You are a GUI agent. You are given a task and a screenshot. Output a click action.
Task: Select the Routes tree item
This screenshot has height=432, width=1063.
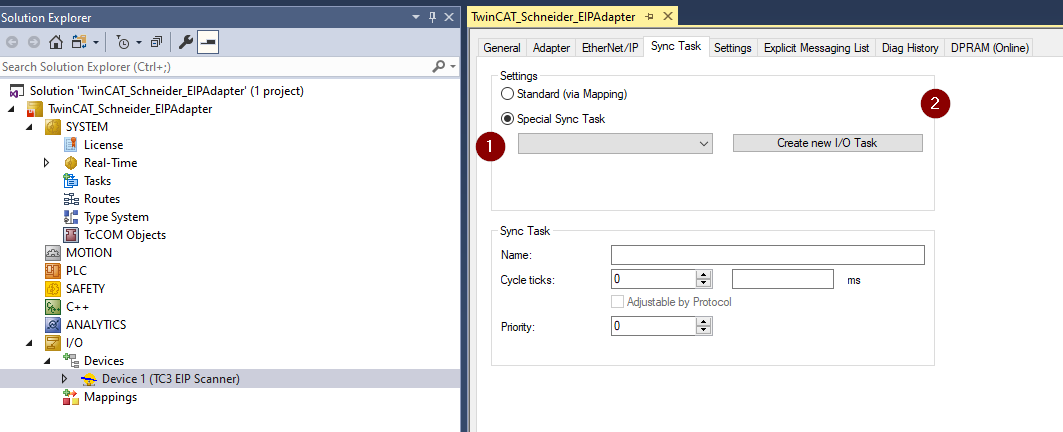[102, 199]
